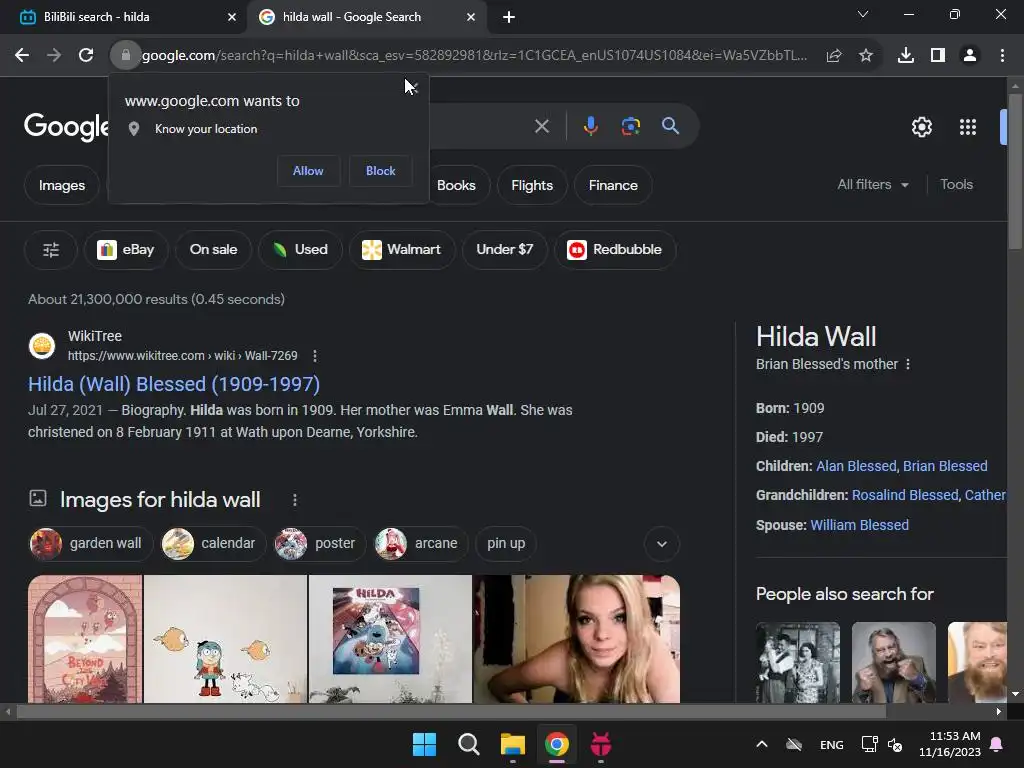Open the Windows Start menu
The height and width of the screenshot is (768, 1024).
(424, 744)
